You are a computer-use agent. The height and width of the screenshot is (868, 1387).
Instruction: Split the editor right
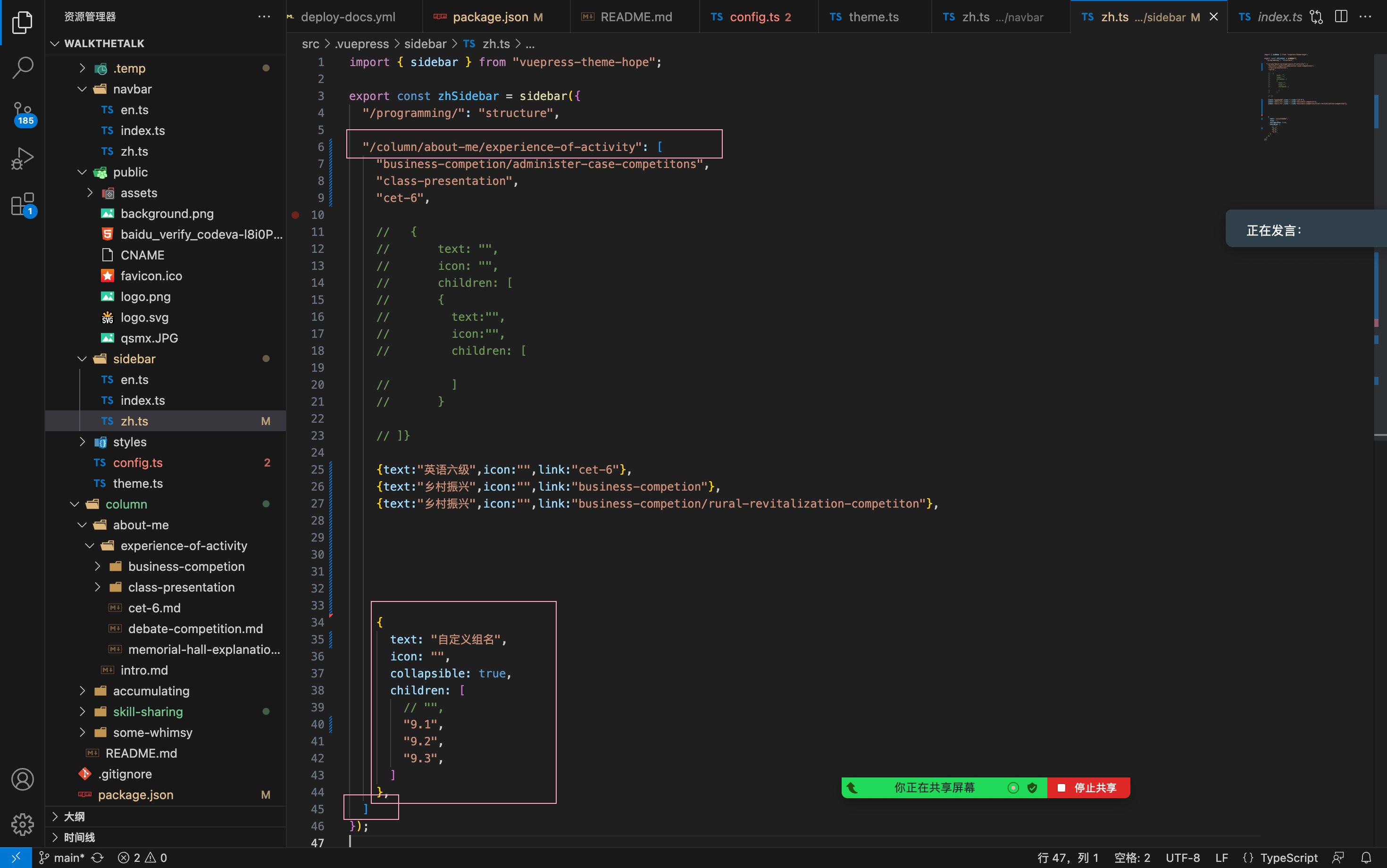pos(1341,17)
